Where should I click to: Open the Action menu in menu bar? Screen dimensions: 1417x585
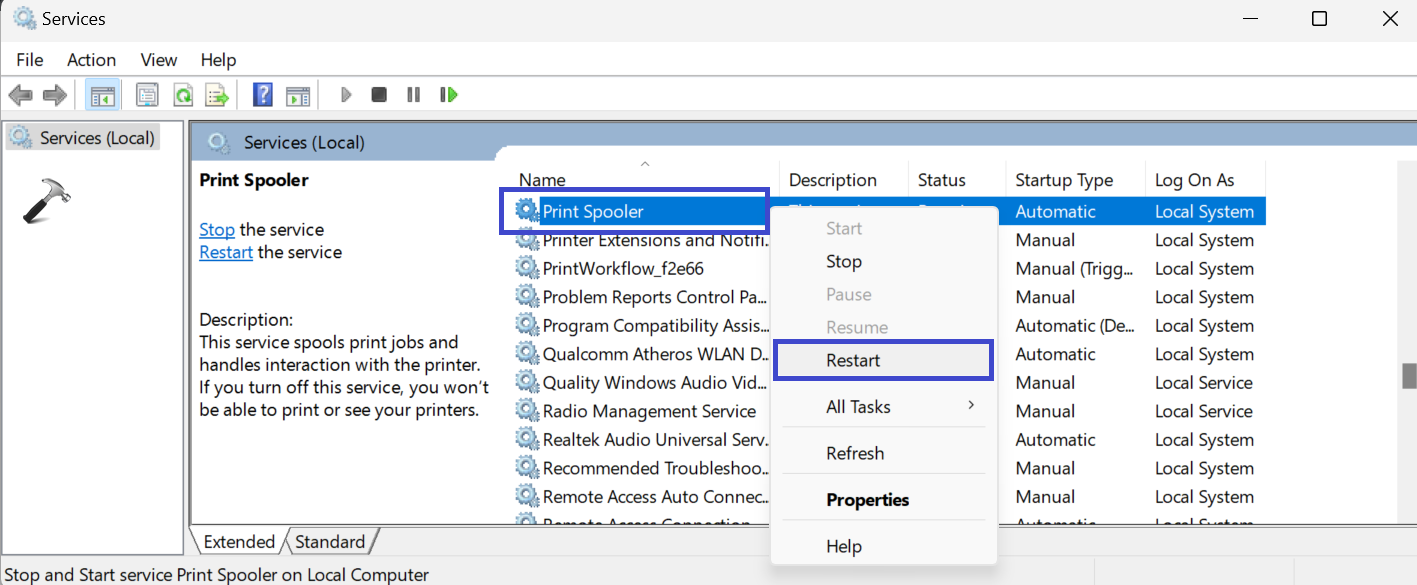coord(91,60)
